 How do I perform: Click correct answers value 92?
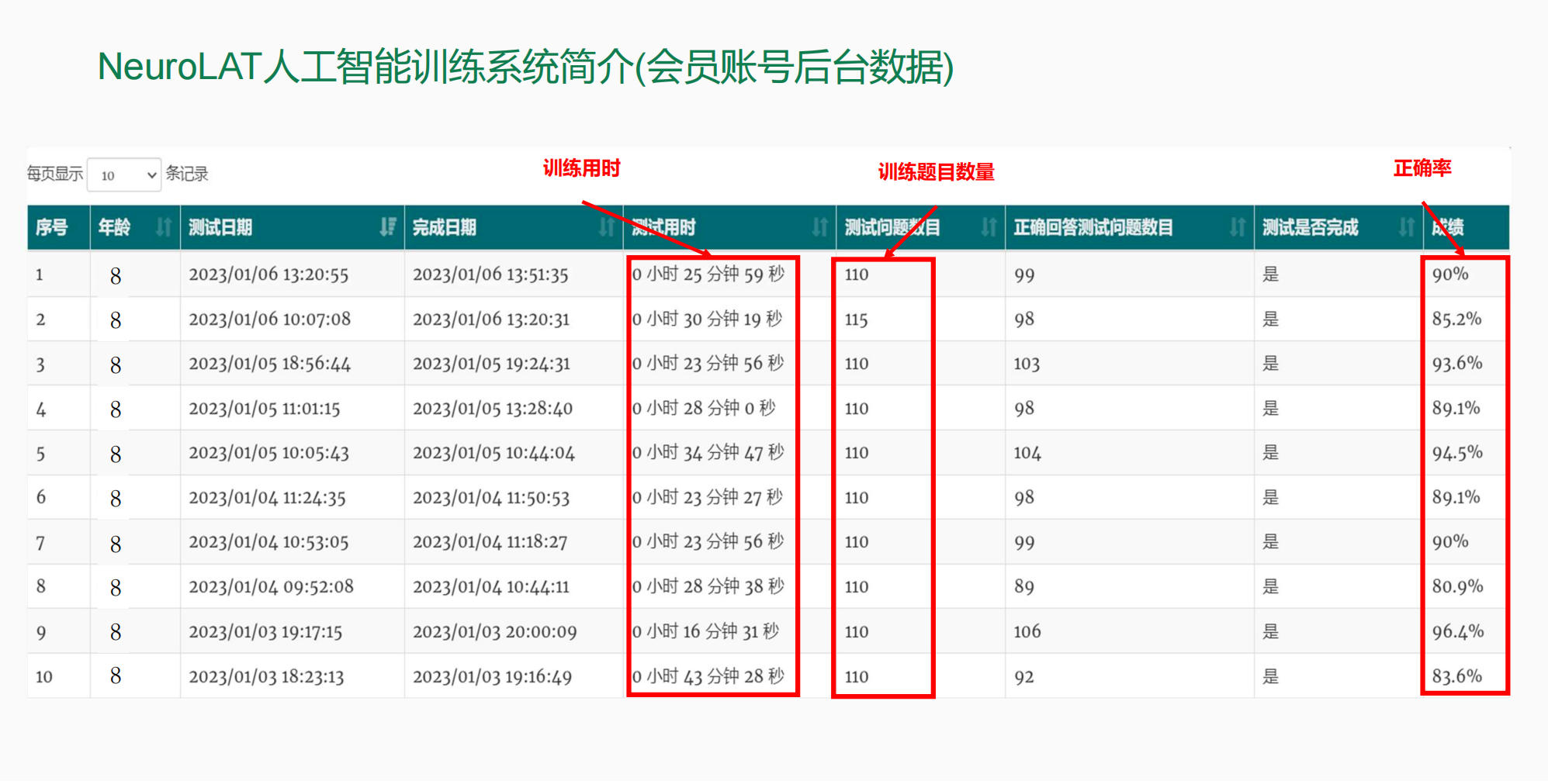[1023, 677]
